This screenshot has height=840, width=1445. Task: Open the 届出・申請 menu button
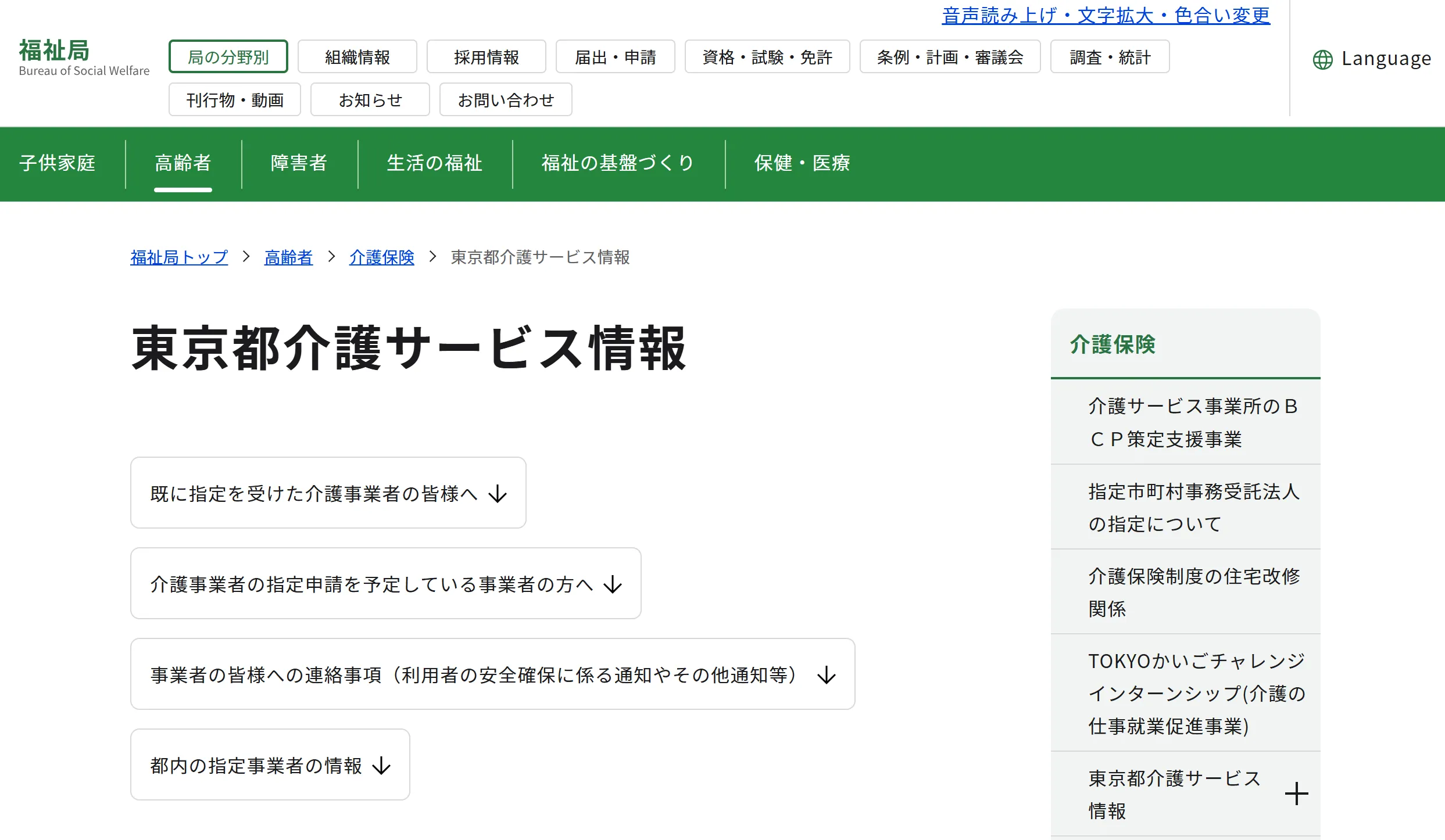point(615,57)
